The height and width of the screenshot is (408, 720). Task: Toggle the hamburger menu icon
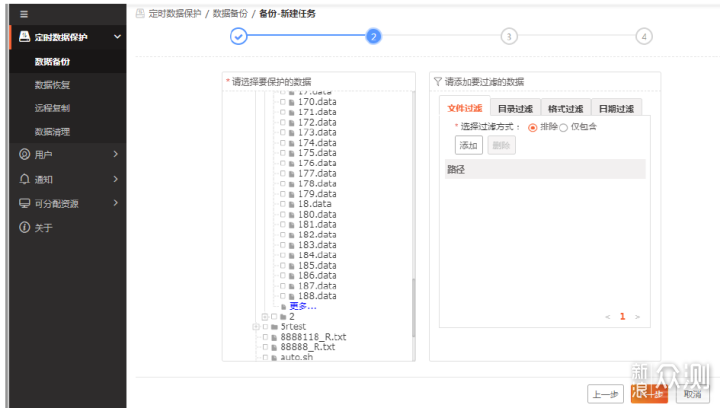click(24, 14)
